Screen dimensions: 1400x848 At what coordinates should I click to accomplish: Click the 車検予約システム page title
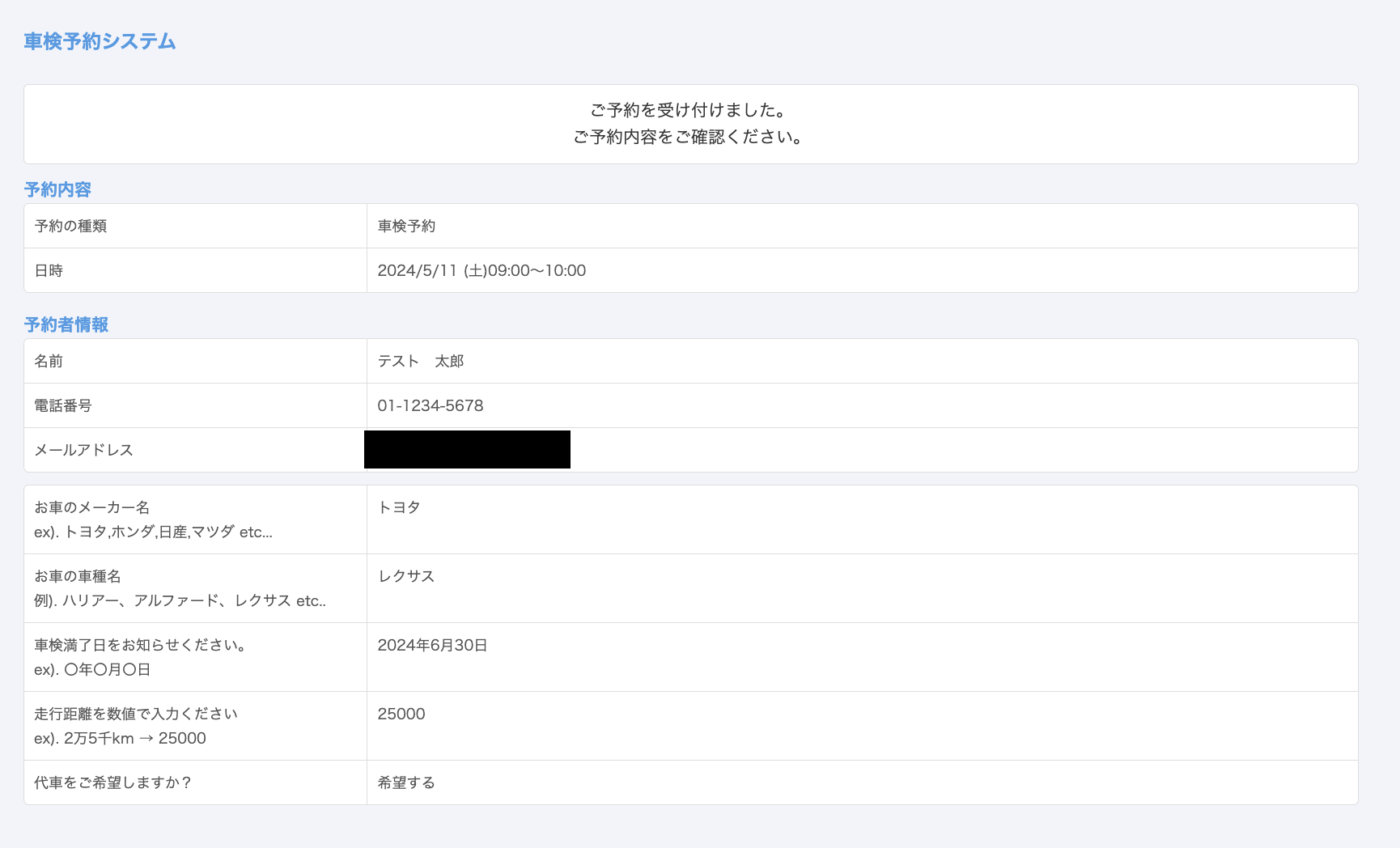[100, 41]
